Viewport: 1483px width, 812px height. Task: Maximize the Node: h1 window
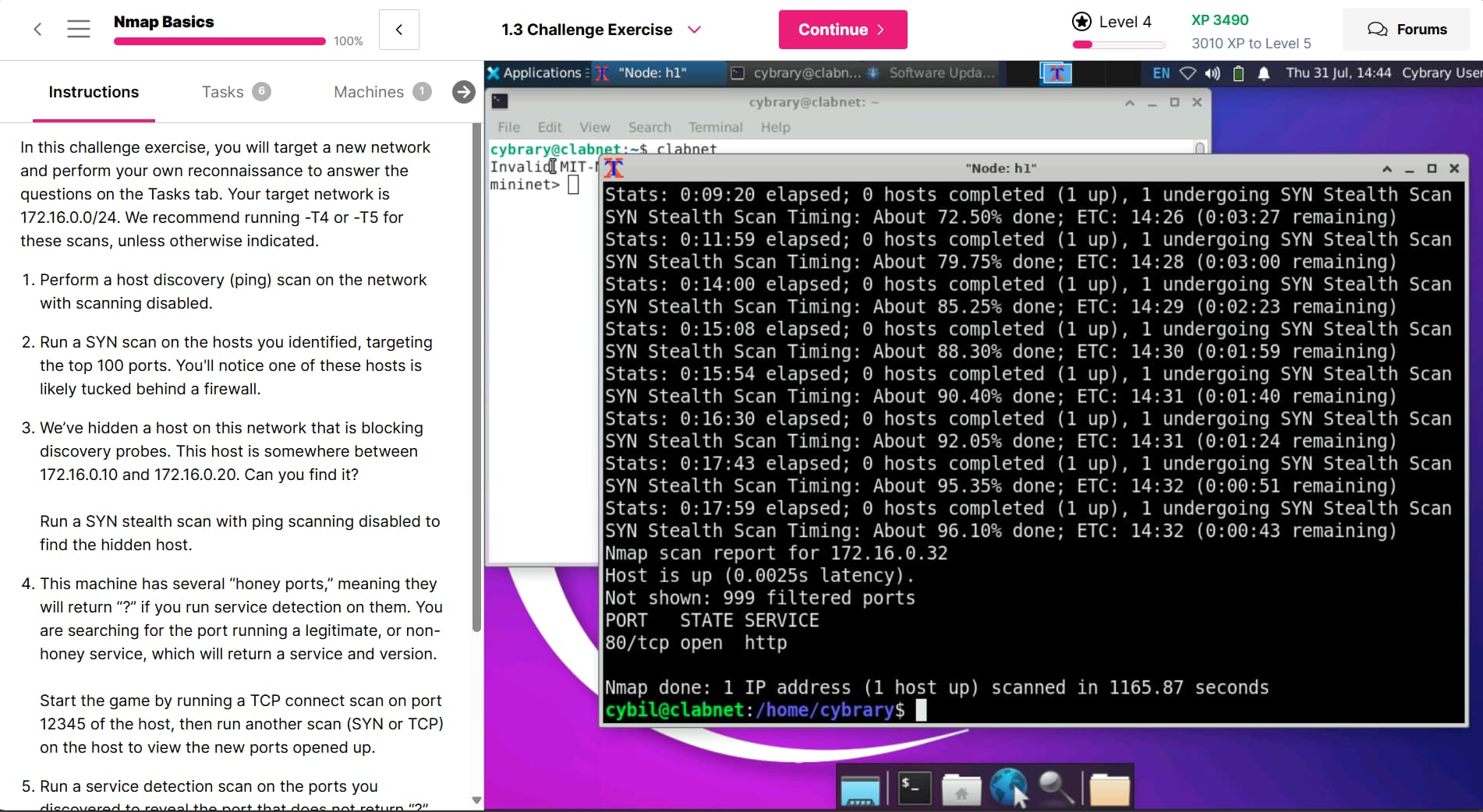1432,168
